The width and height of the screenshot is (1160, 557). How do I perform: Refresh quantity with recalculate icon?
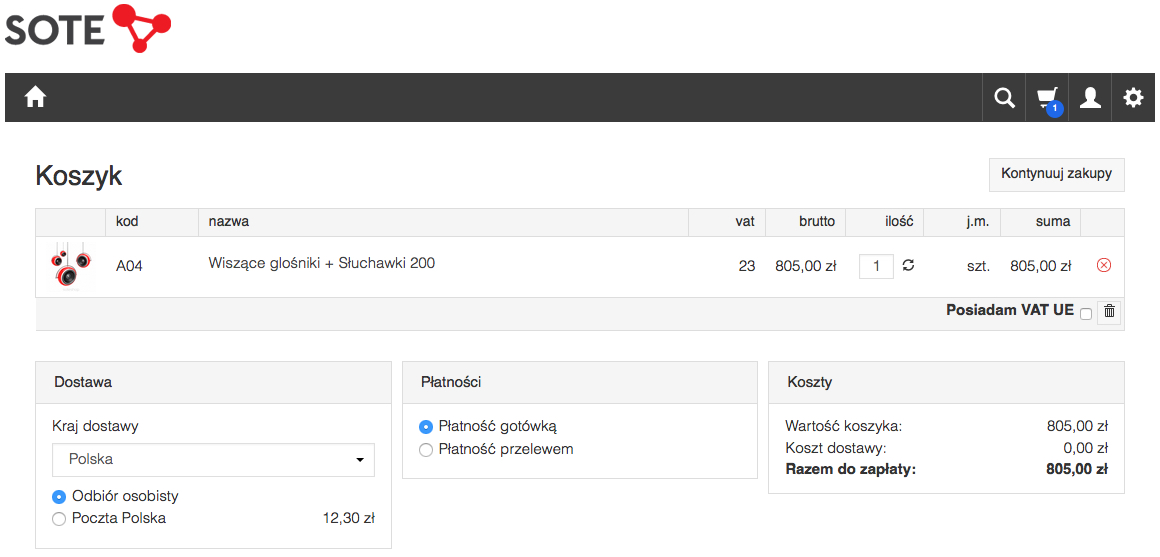pyautogui.click(x=908, y=266)
